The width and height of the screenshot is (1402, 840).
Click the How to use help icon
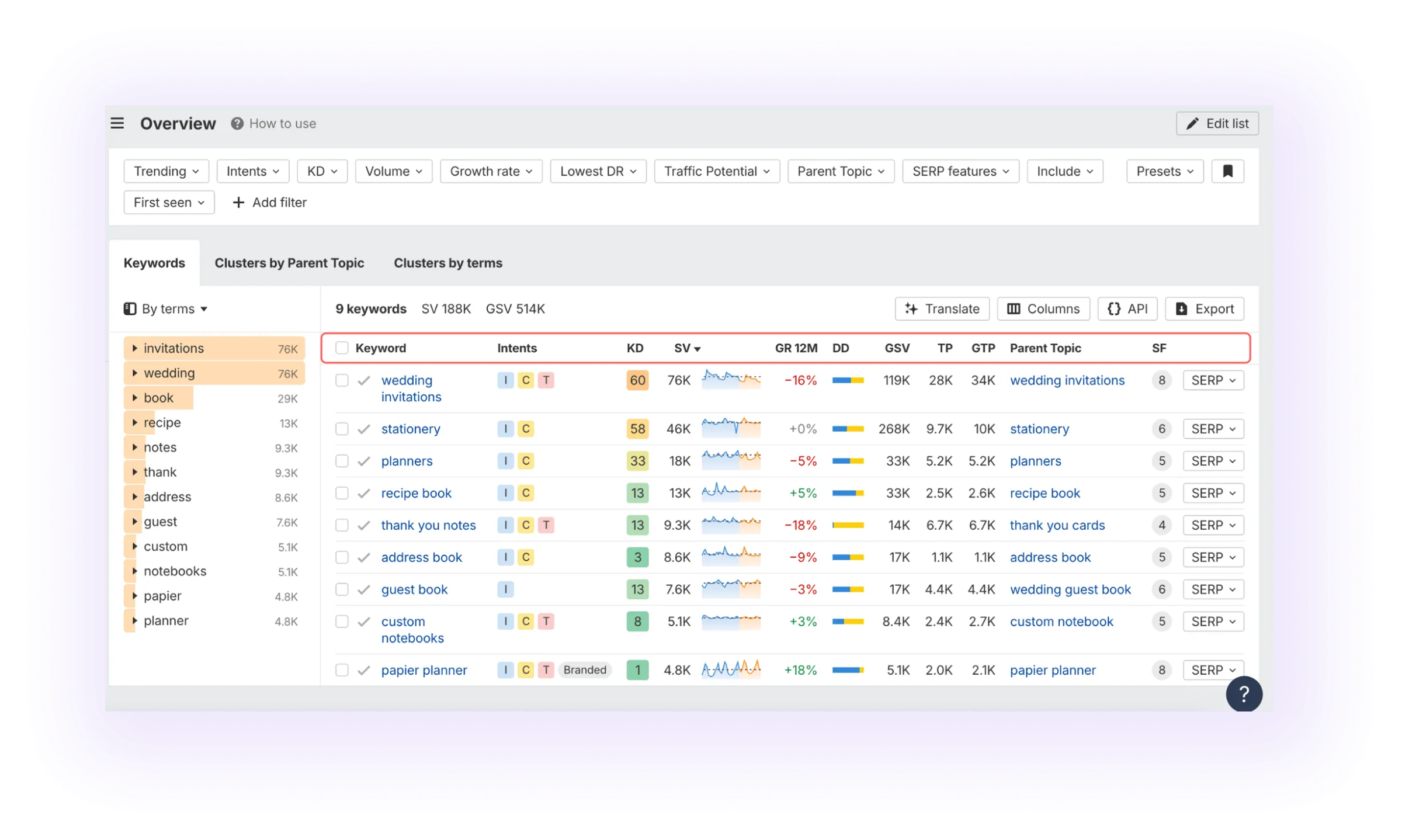click(x=237, y=123)
